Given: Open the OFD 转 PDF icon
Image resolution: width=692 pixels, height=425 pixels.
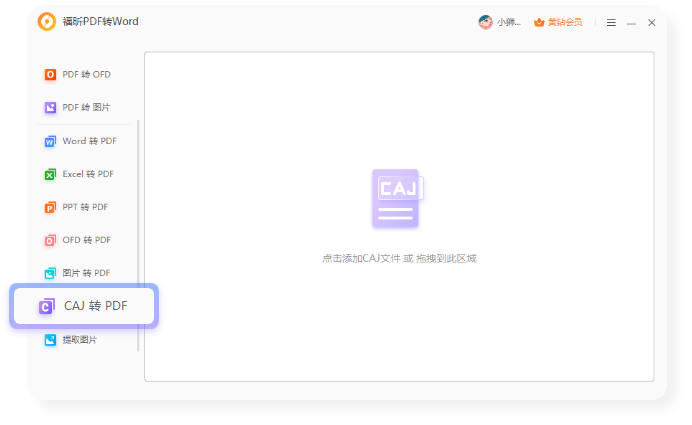Looking at the screenshot, I should (50, 240).
